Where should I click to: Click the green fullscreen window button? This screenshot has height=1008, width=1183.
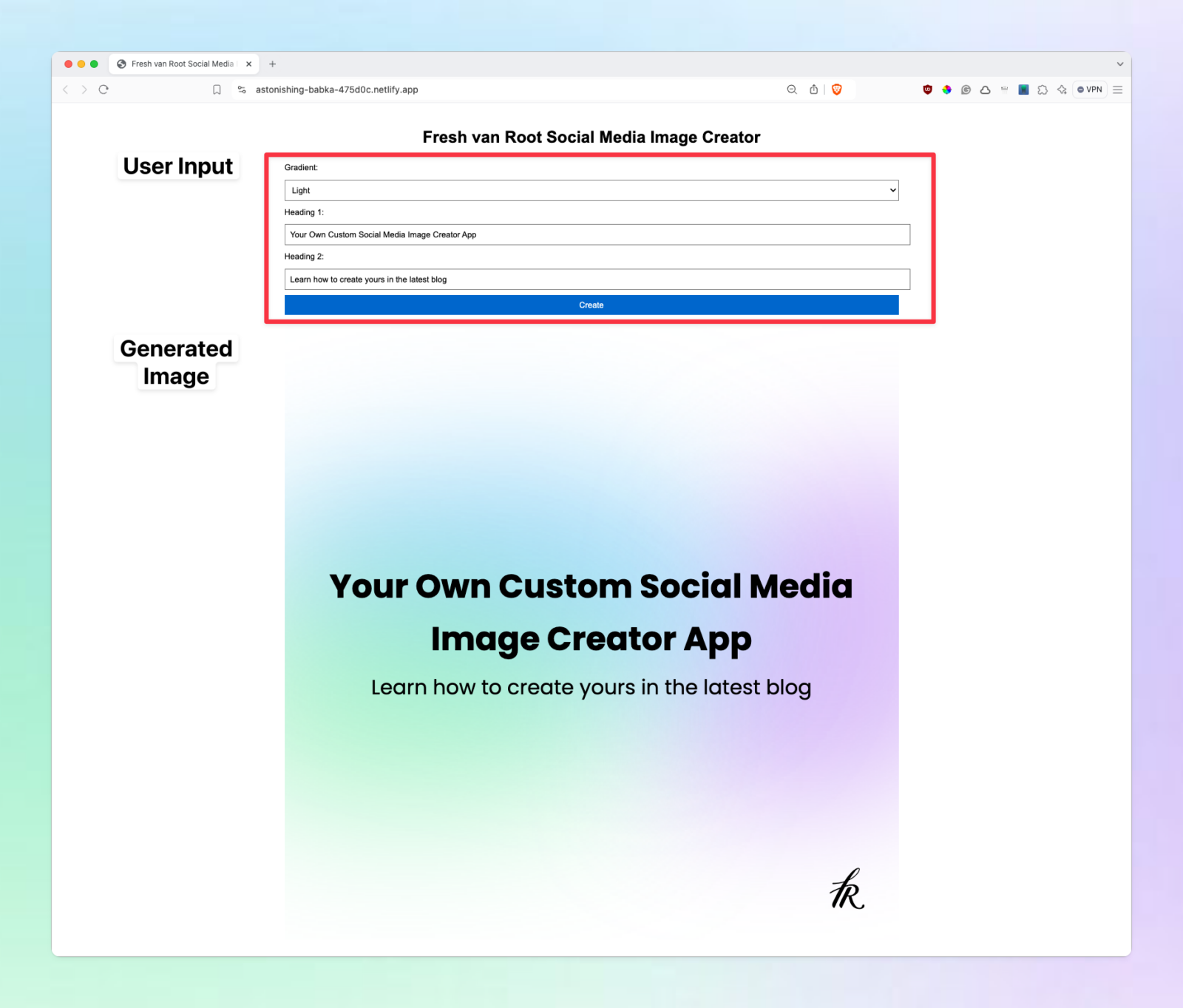(x=94, y=64)
